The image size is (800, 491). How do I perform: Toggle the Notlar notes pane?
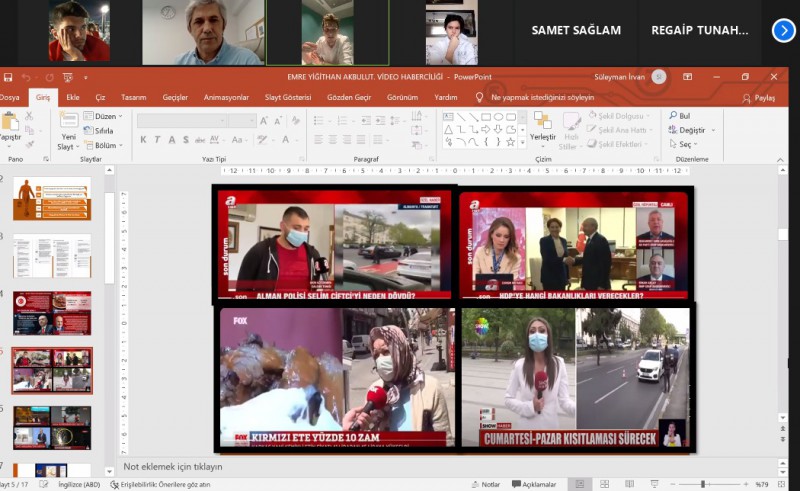(x=484, y=484)
